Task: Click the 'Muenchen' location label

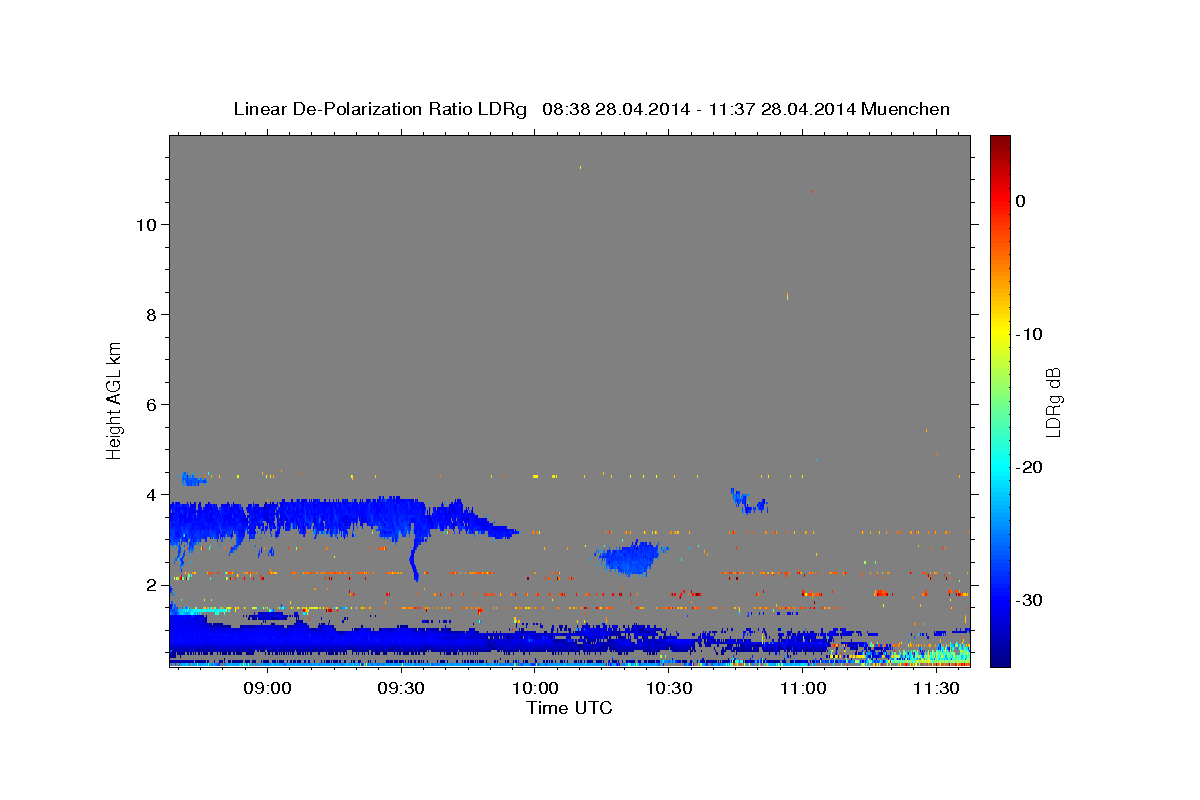Action: [x=906, y=109]
